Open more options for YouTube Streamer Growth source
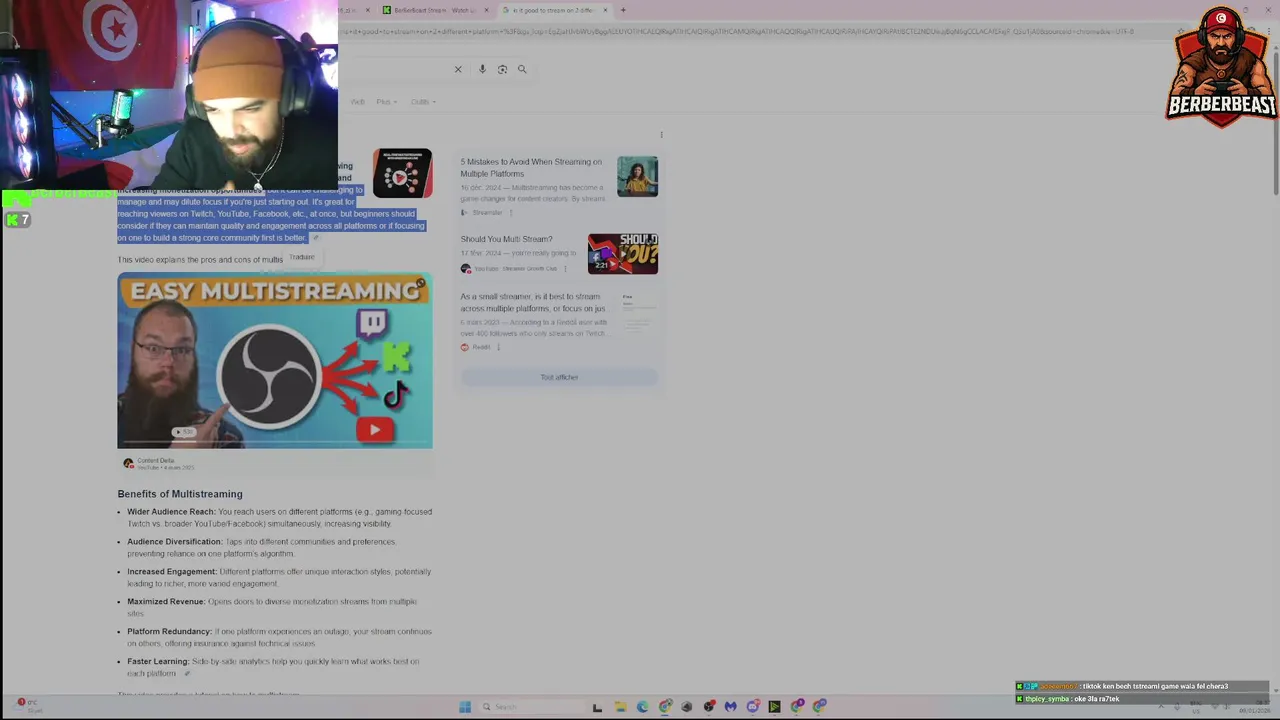Screen dimensions: 1280x720 (x=565, y=268)
